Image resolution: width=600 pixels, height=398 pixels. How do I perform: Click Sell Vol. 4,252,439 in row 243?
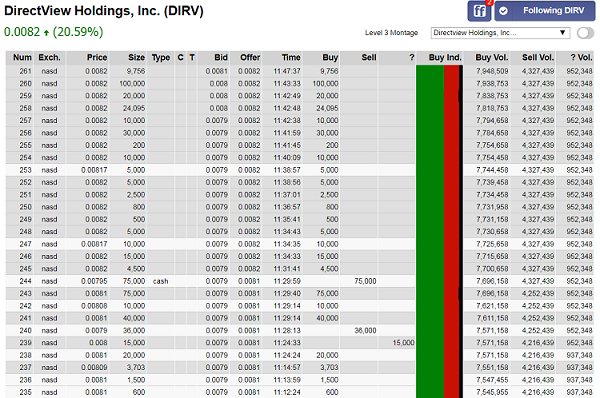pos(538,294)
